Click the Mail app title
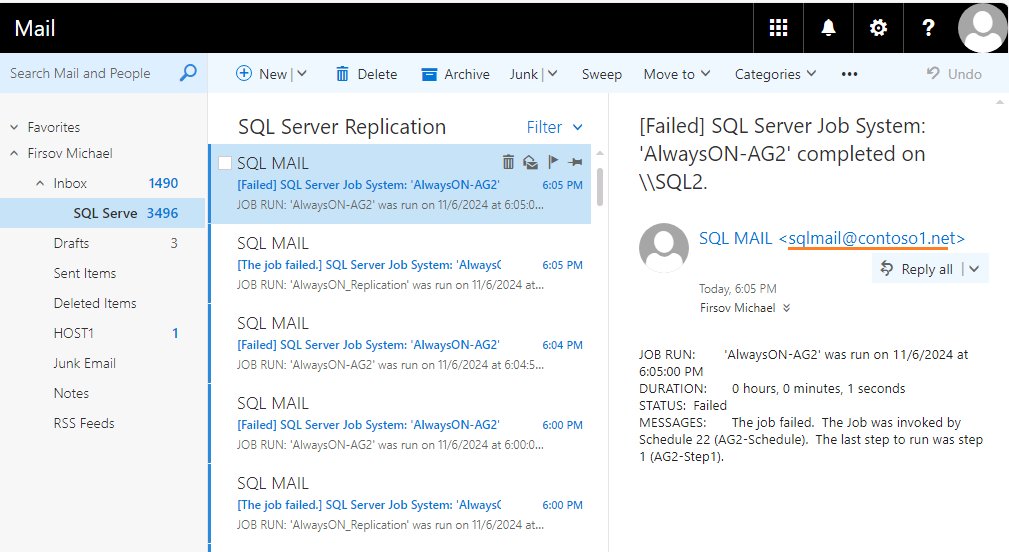1009x552 pixels. click(35, 28)
